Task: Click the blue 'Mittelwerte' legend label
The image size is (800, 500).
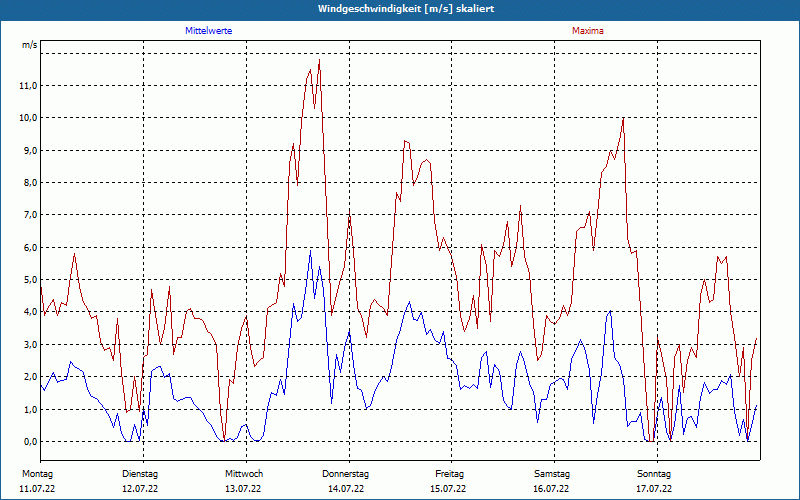Action: coord(209,31)
